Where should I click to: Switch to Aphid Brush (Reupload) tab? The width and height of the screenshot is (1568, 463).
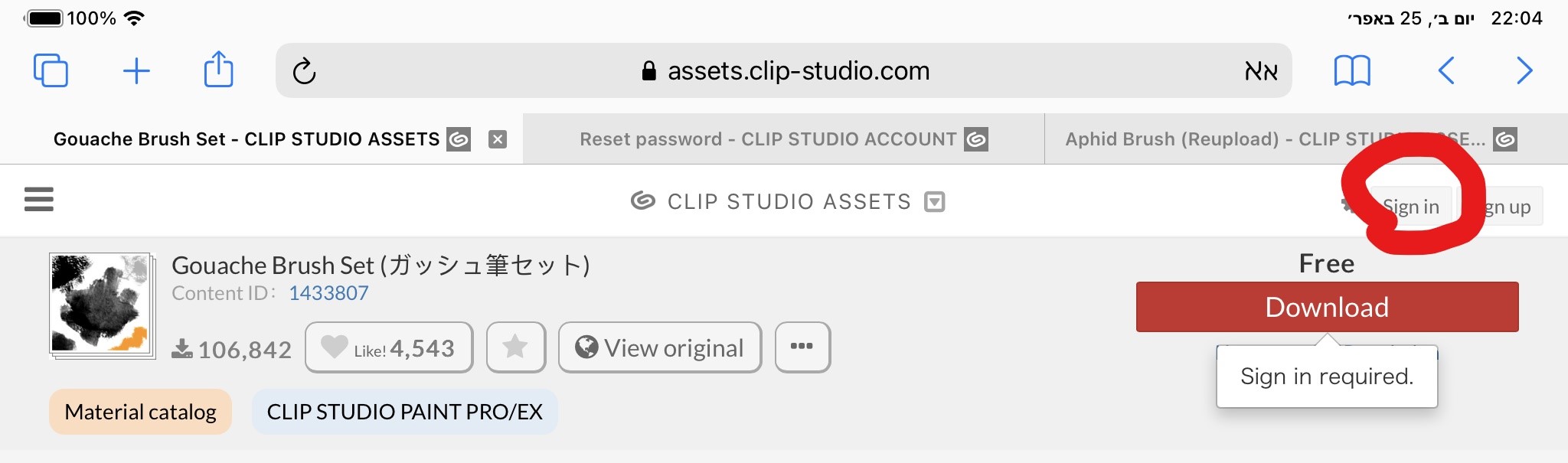(1274, 139)
